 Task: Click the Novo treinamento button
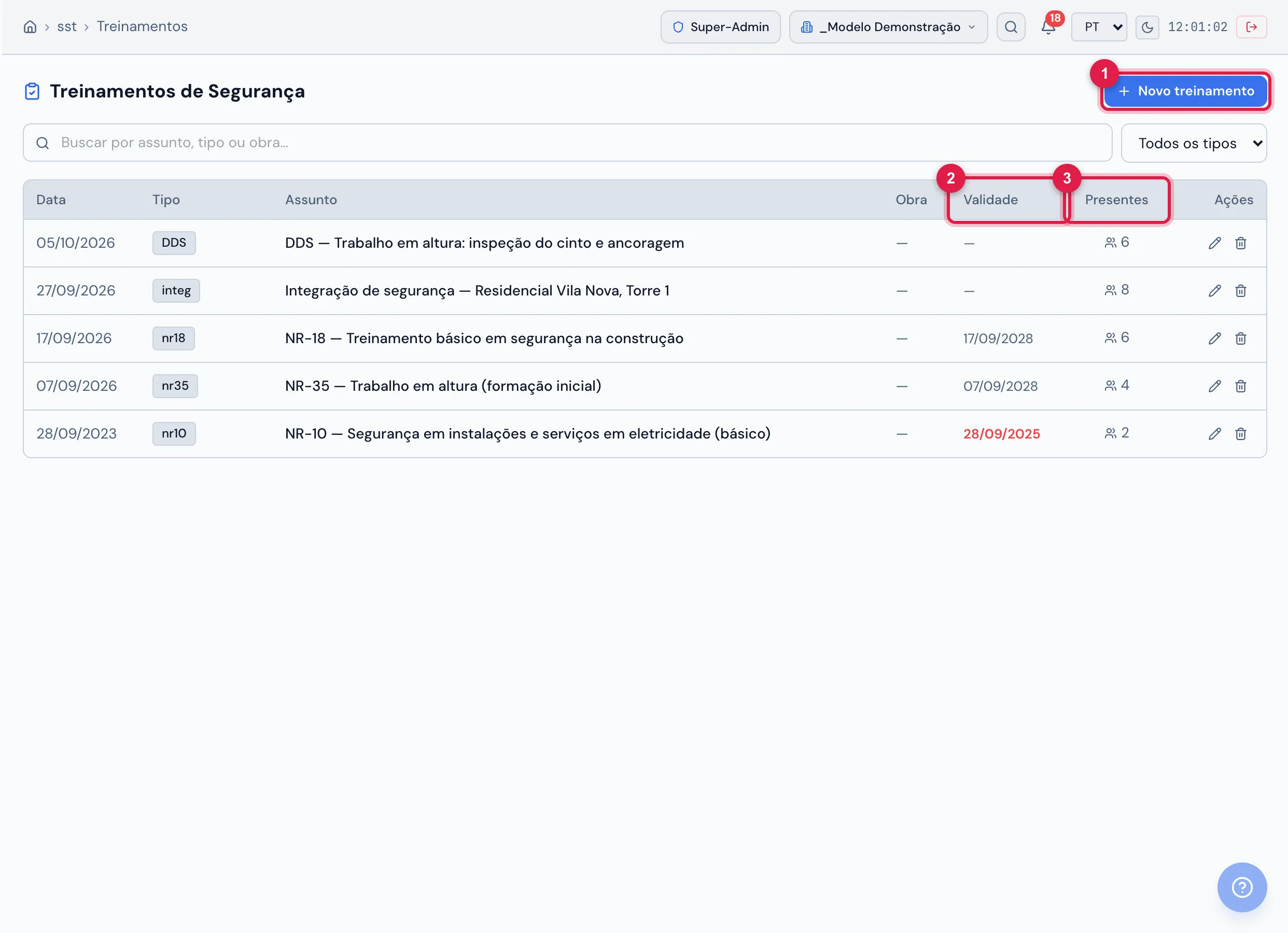(1185, 91)
